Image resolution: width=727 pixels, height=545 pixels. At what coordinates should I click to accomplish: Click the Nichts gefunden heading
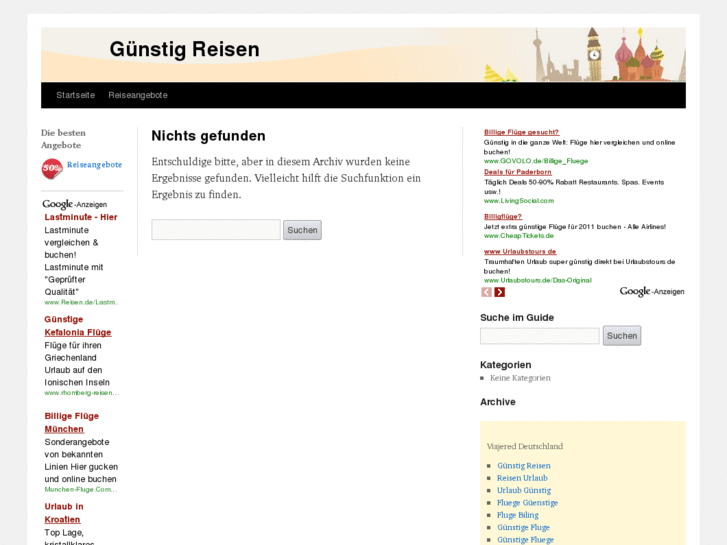click(209, 136)
